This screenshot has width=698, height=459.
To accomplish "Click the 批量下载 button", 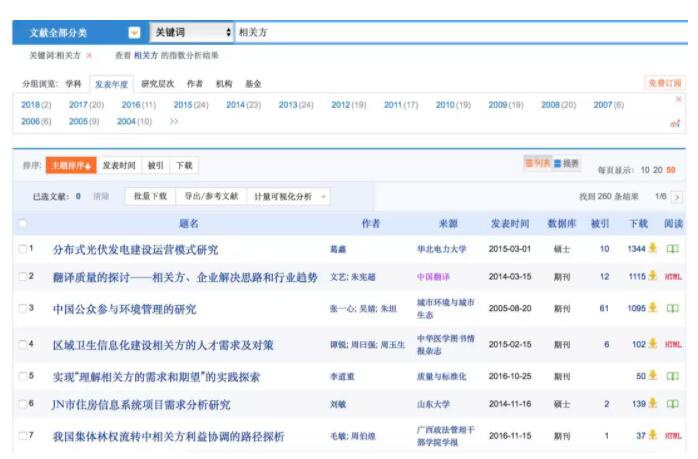I will 151,197.
